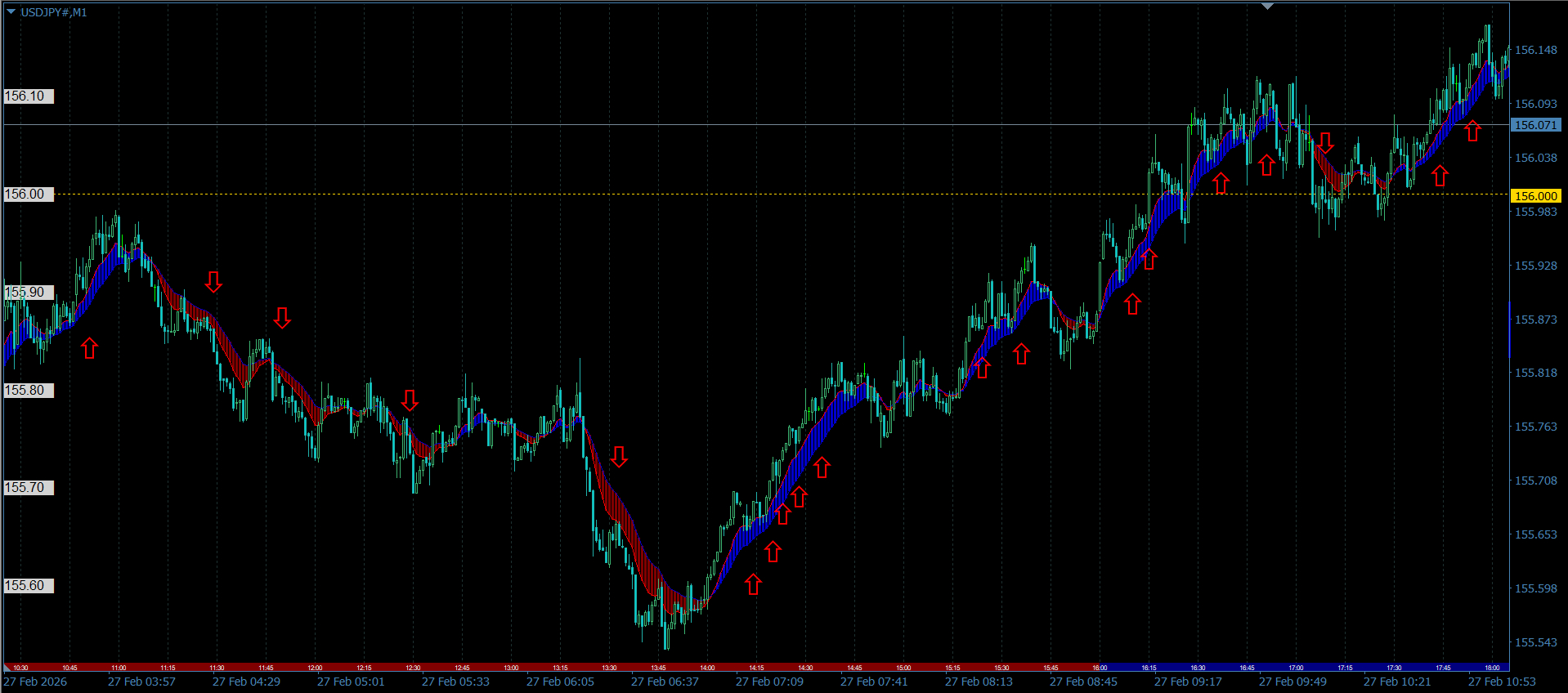Click the 27 Feb 08:13 time label
Screen dimensions: 1568x693
(979, 682)
